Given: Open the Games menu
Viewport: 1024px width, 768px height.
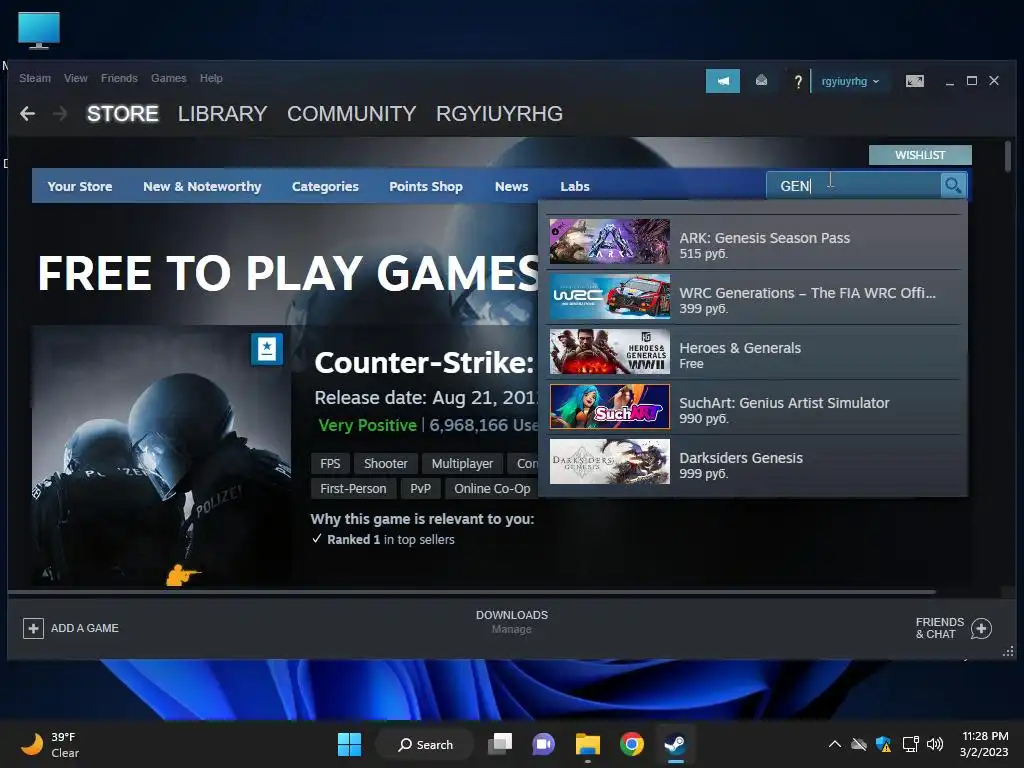Looking at the screenshot, I should coord(168,78).
